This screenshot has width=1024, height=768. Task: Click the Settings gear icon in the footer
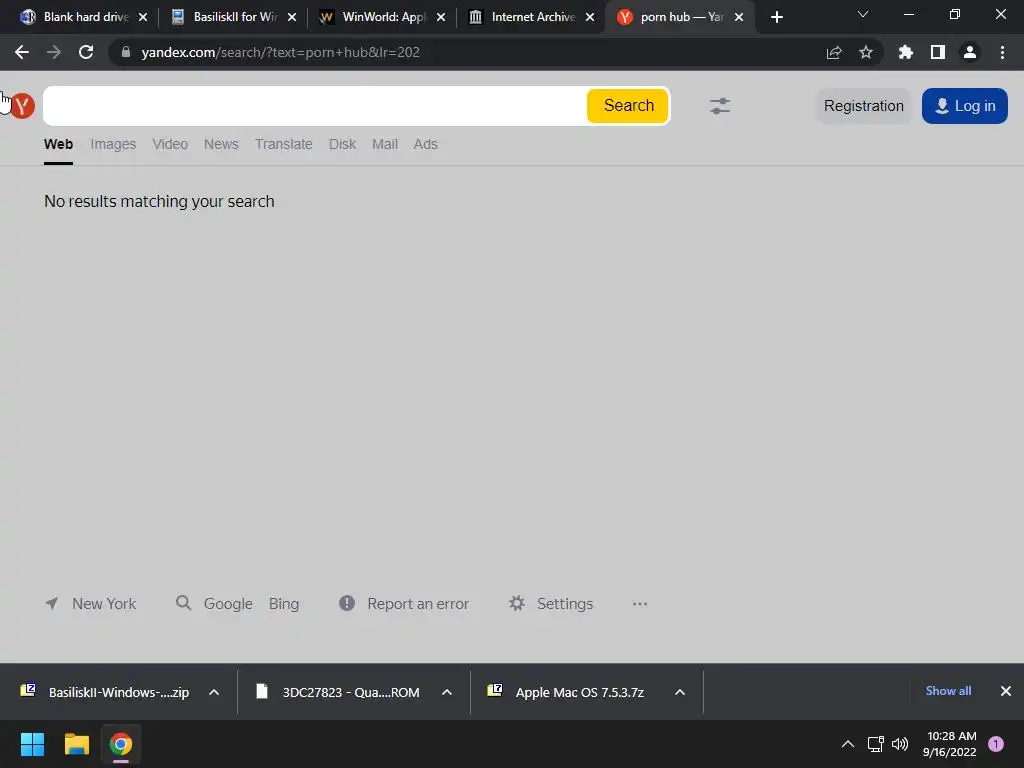point(517,603)
